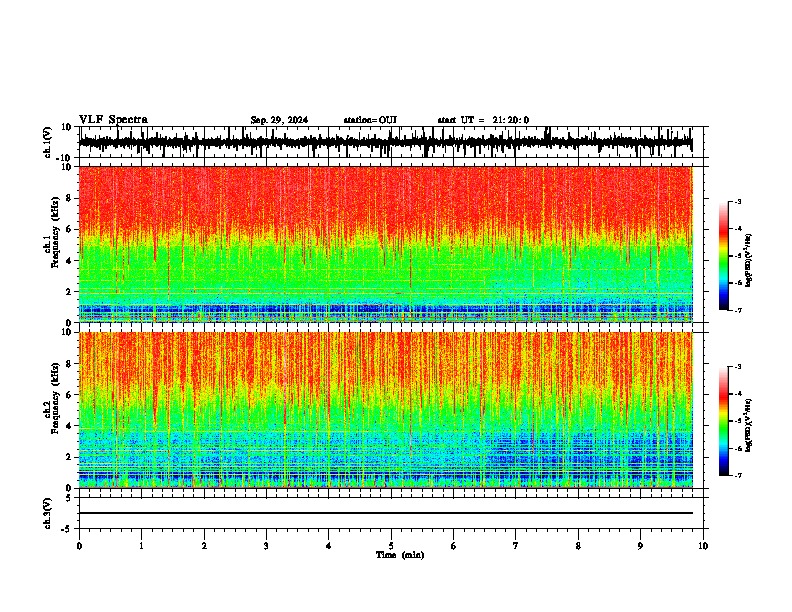Image resolution: width=792 pixels, height=612 pixels.
Task: Click time axis tick label "5"
Action: click(391, 546)
